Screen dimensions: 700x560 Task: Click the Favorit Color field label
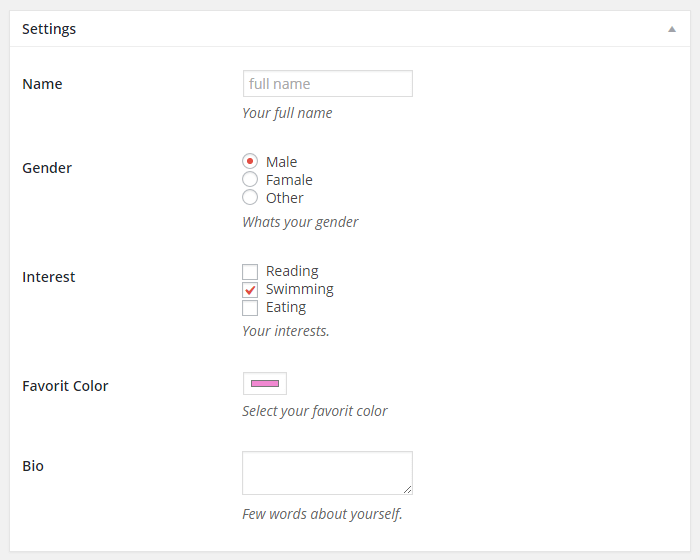click(x=65, y=386)
